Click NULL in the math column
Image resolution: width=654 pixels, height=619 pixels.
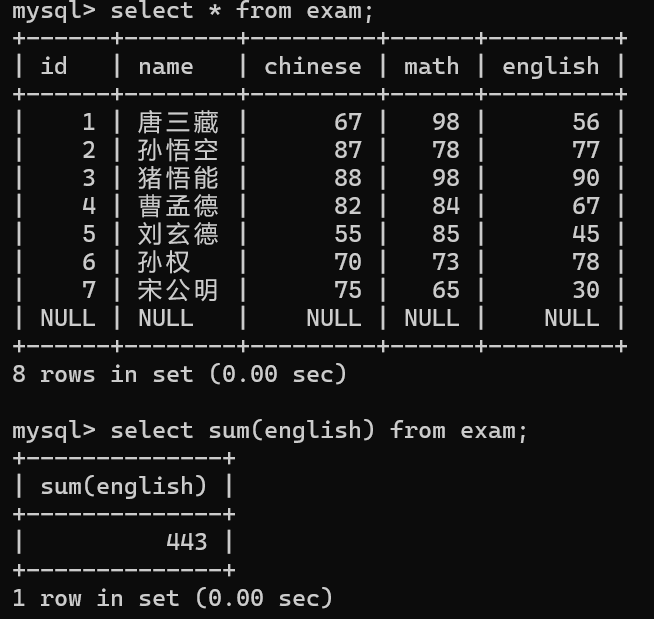432,318
